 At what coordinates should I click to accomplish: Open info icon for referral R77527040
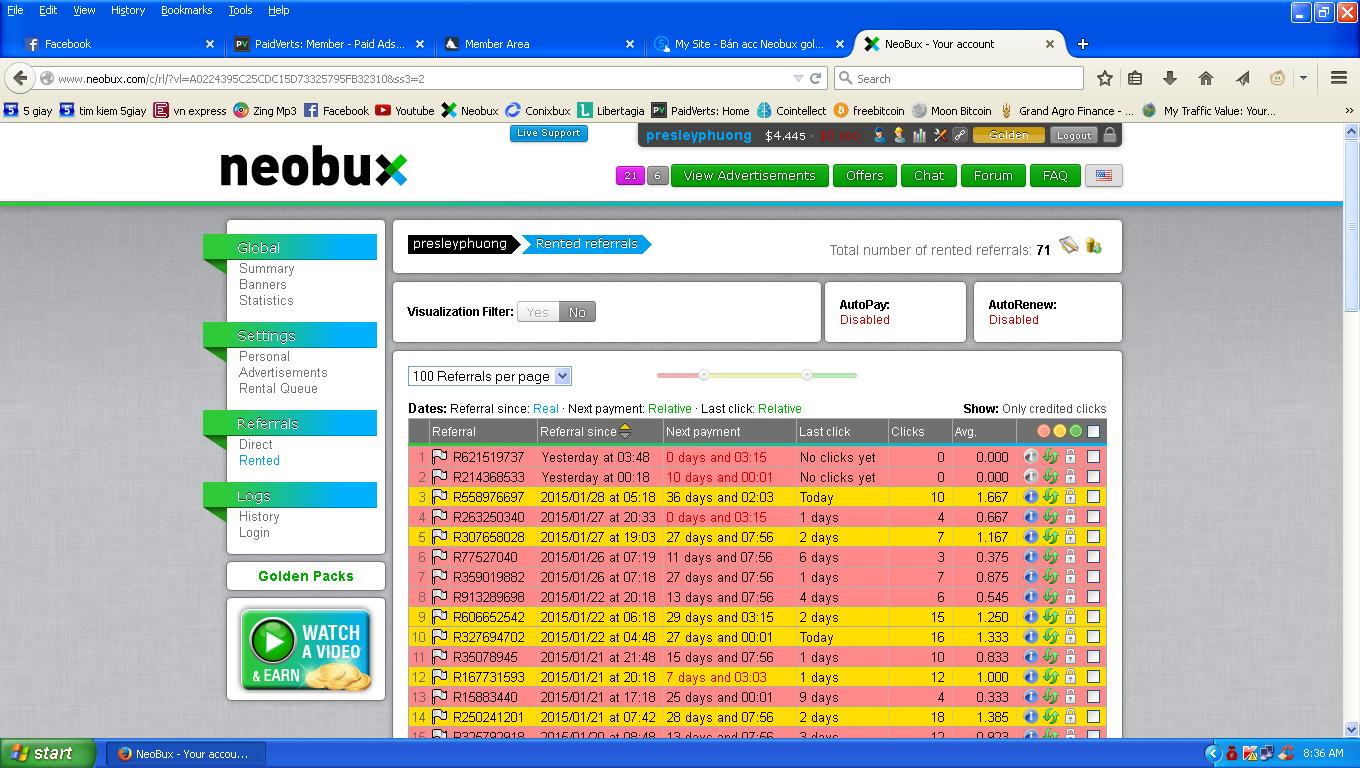1031,557
